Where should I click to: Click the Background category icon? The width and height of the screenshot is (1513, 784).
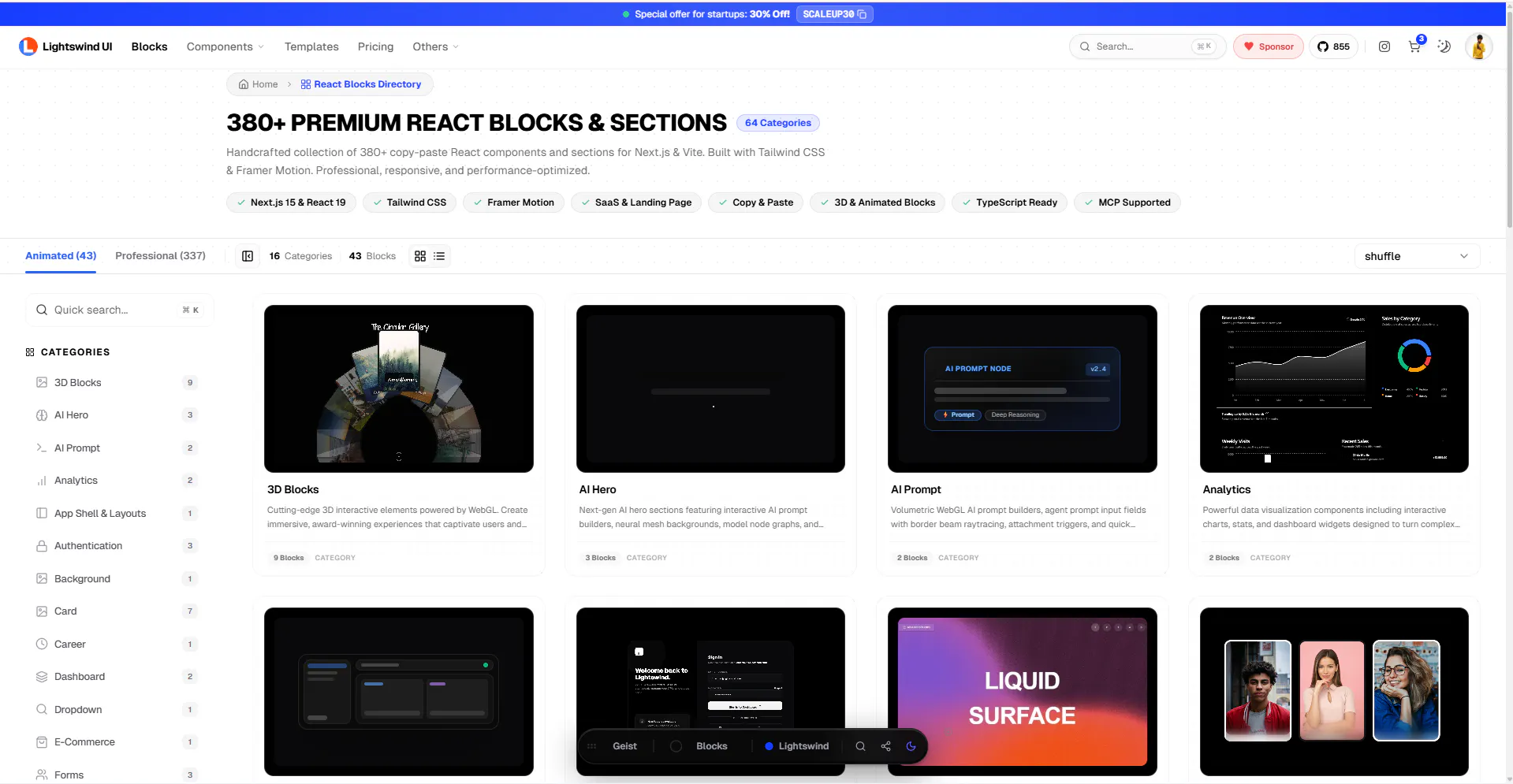pos(42,578)
